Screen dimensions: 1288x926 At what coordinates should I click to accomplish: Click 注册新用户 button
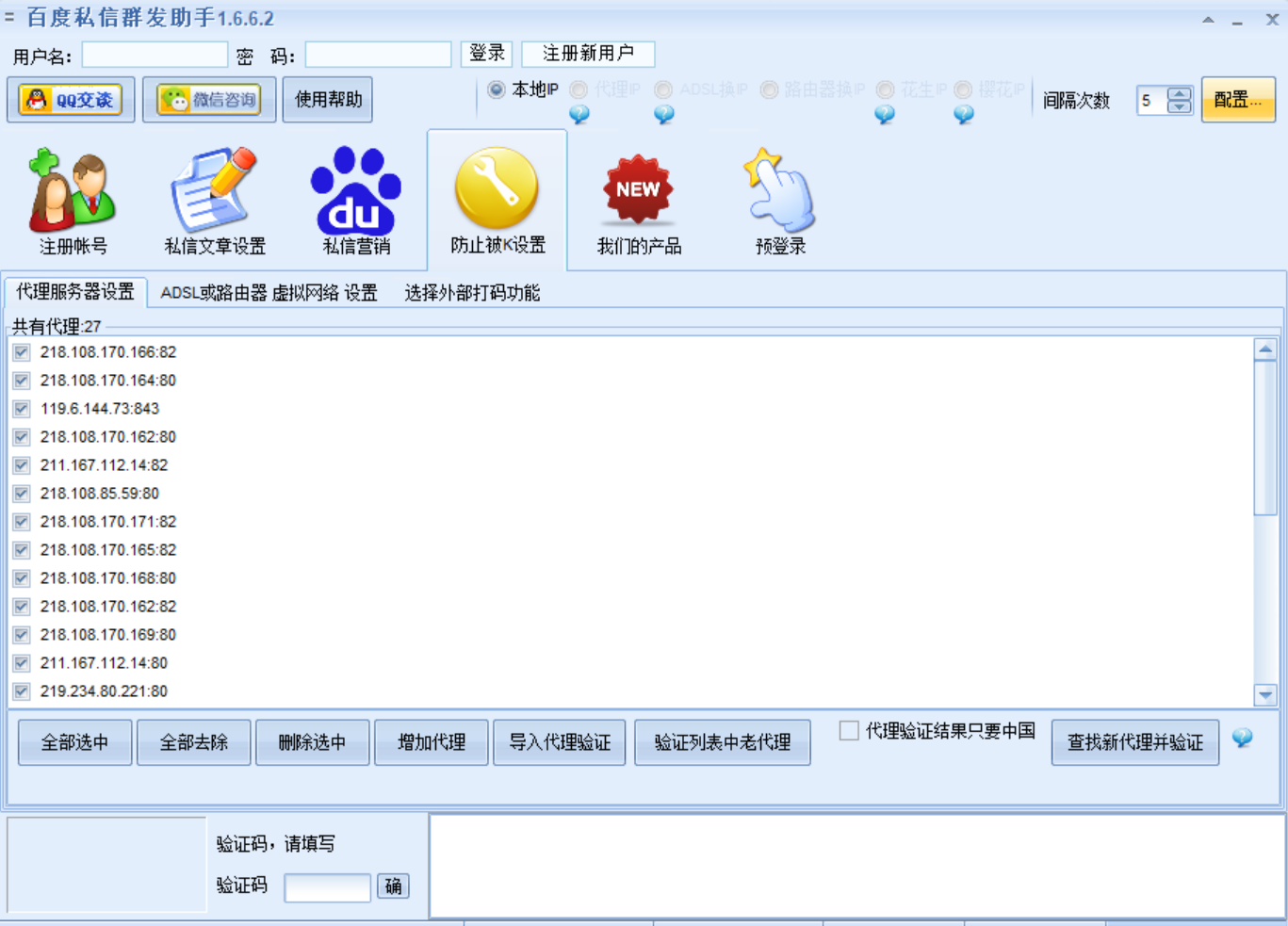(x=588, y=54)
